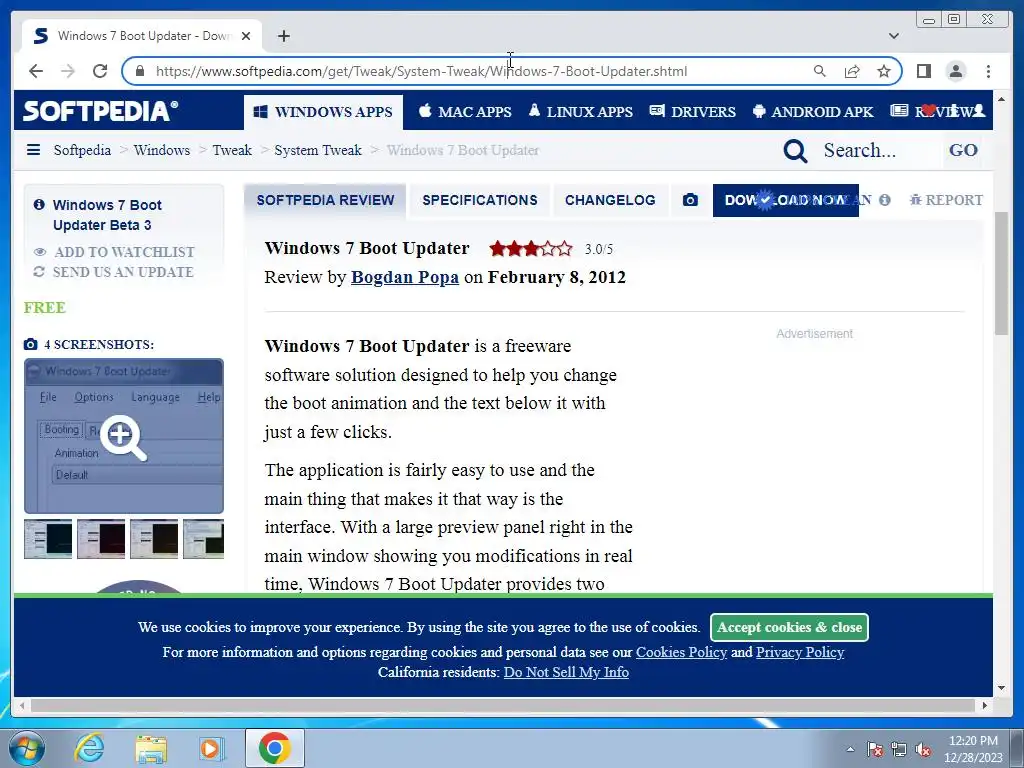Click the site search magnifier icon
1024x768 pixels.
click(x=795, y=151)
